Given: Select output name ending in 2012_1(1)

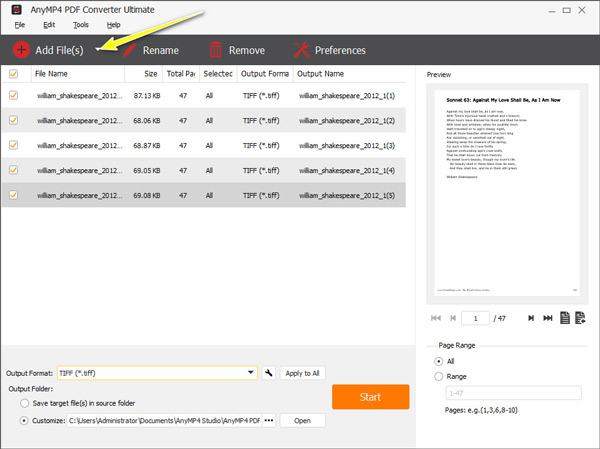Looking at the screenshot, I should pyautogui.click(x=347, y=96).
